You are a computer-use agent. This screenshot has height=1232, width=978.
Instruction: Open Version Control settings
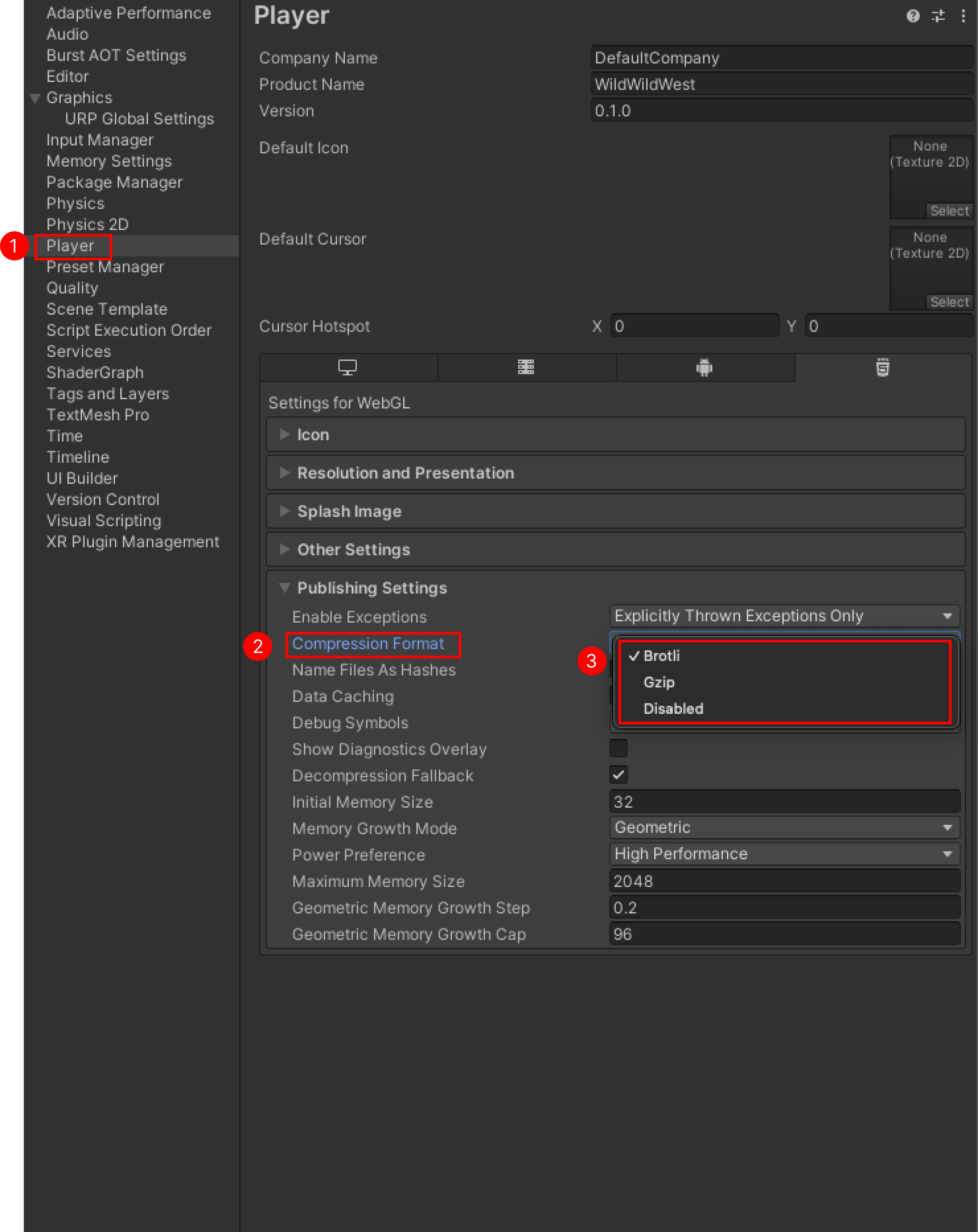pyautogui.click(x=103, y=499)
